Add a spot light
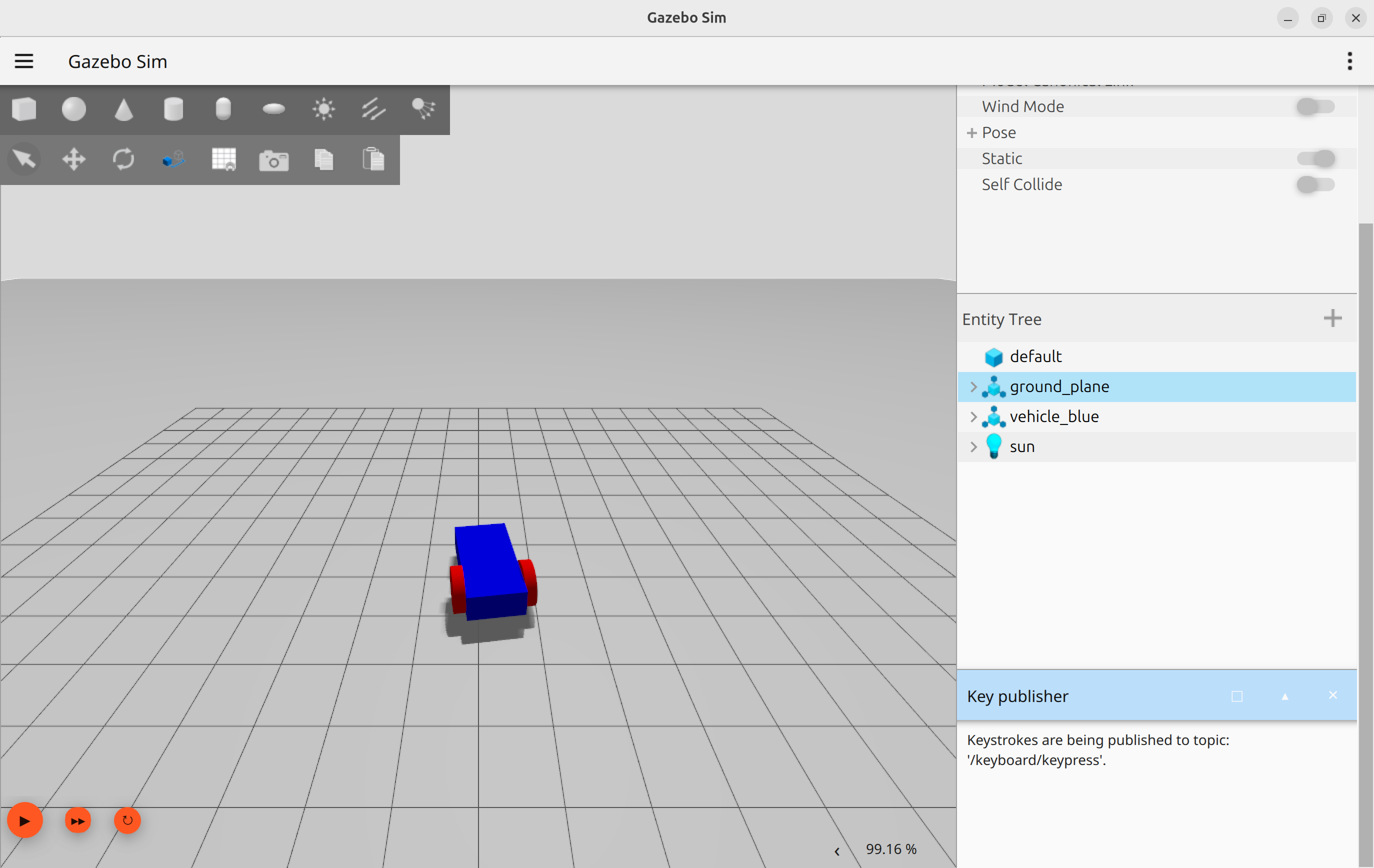 click(x=423, y=109)
